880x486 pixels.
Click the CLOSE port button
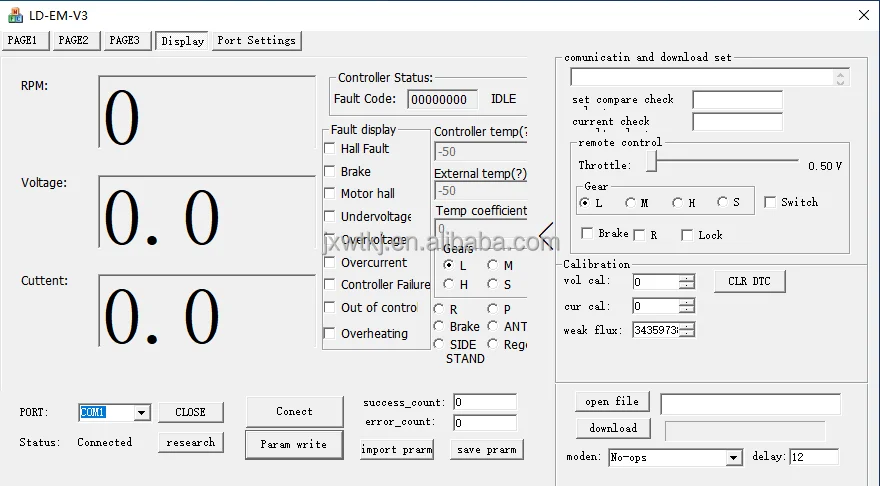pyautogui.click(x=191, y=412)
